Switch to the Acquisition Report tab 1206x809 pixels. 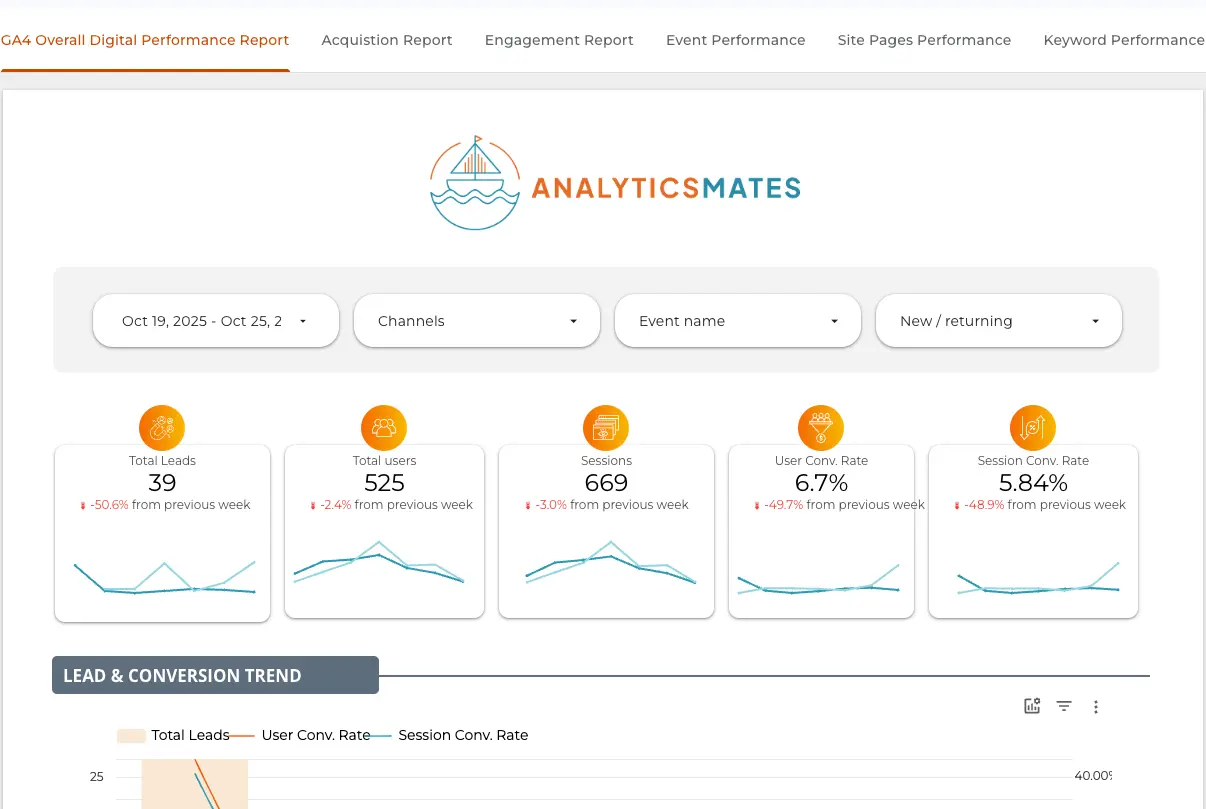coord(387,40)
